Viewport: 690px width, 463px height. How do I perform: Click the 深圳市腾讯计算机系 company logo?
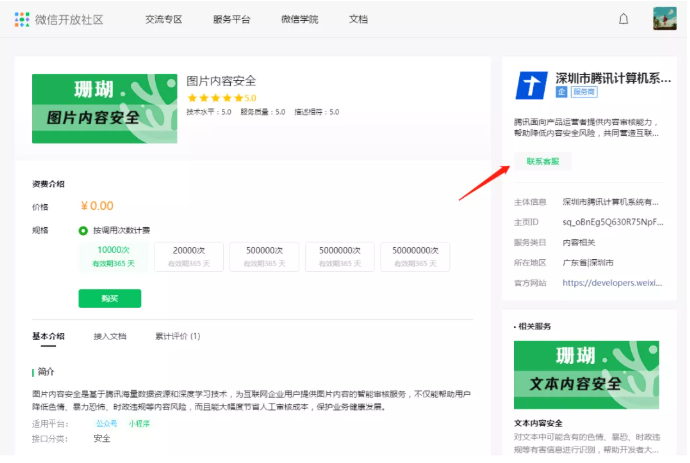(531, 85)
